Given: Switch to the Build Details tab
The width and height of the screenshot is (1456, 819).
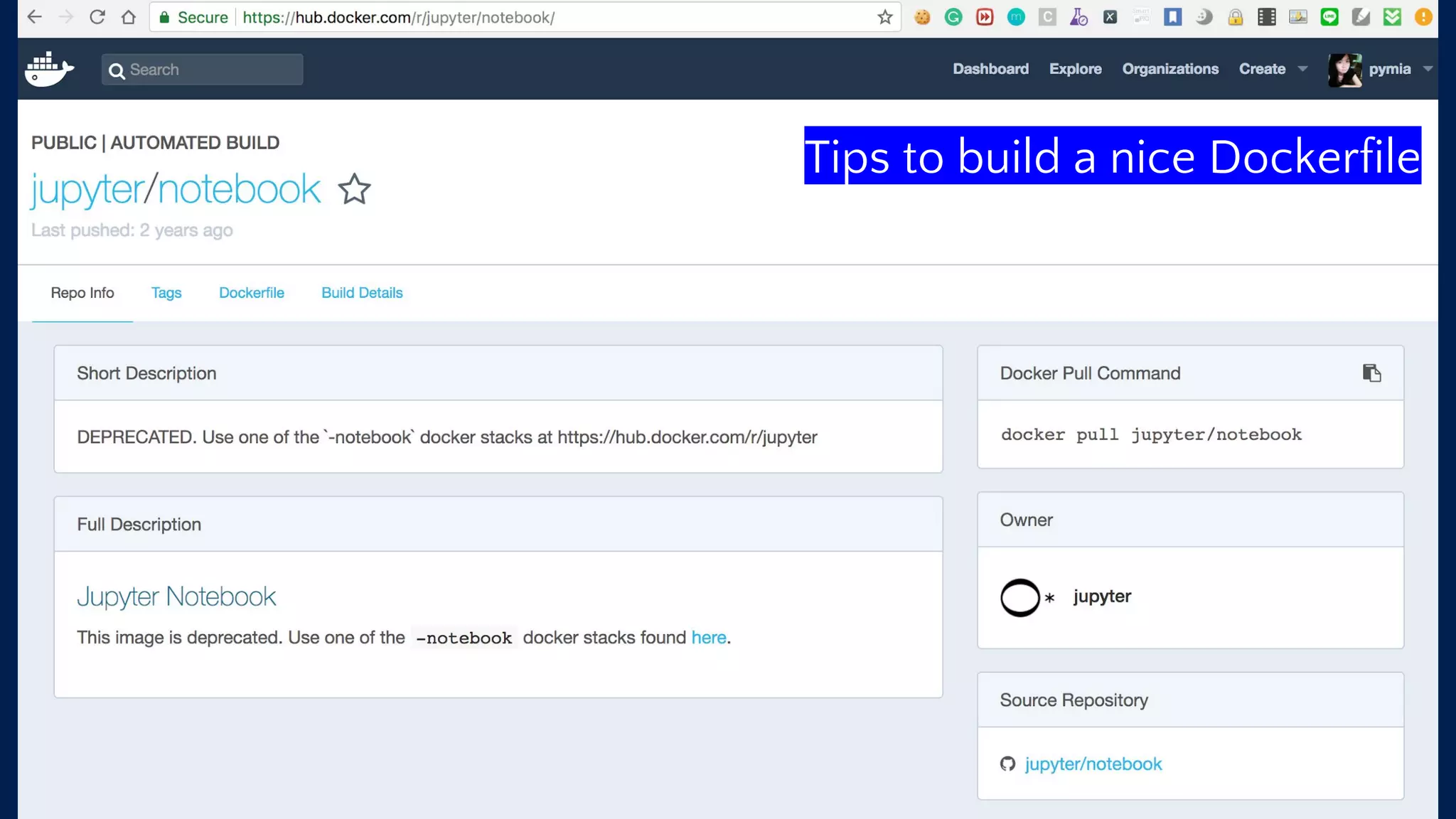Looking at the screenshot, I should pos(362,293).
